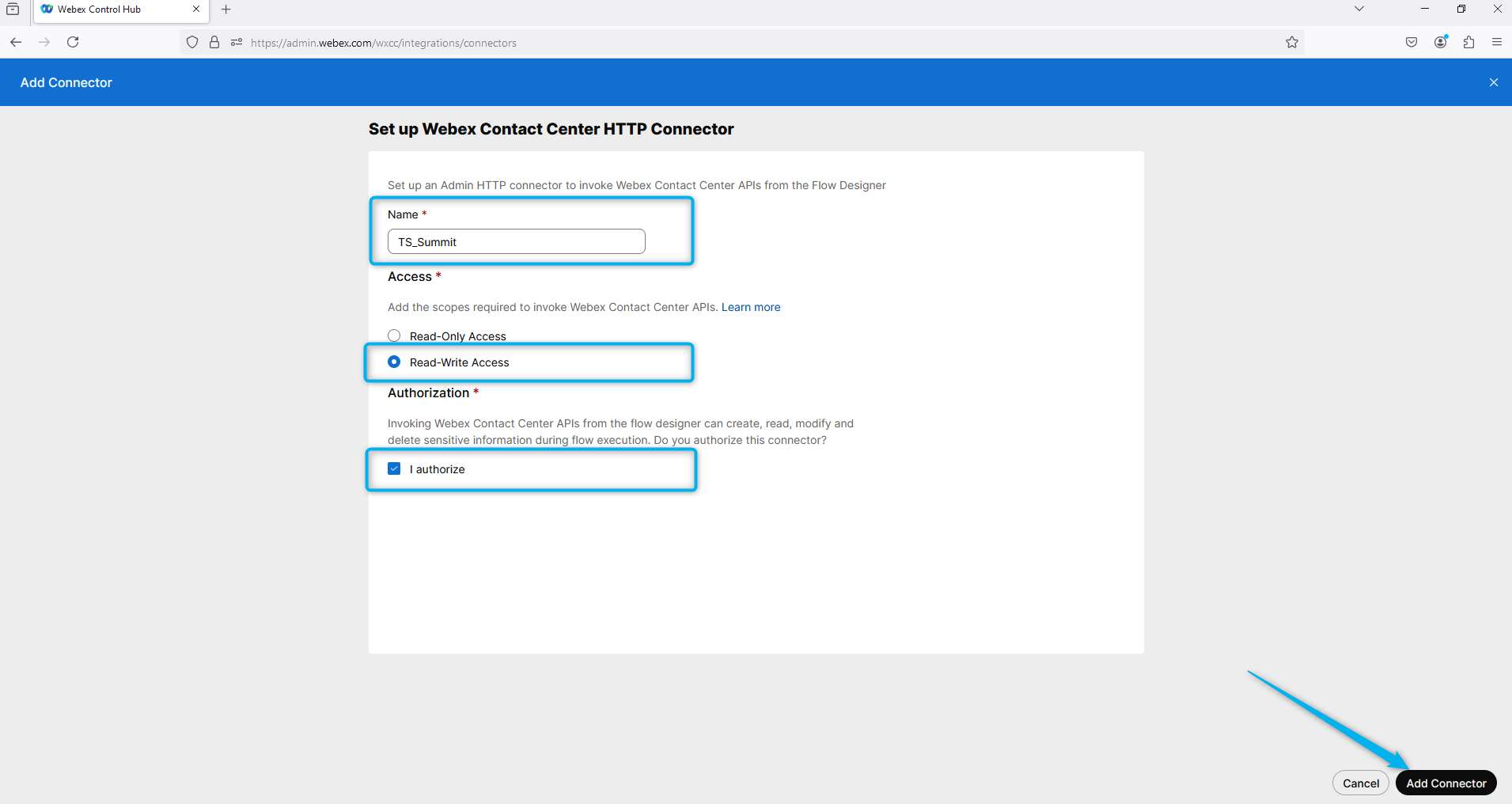Viewport: 1512px width, 804px height.
Task: Click the Cancel button
Action: 1361,783
